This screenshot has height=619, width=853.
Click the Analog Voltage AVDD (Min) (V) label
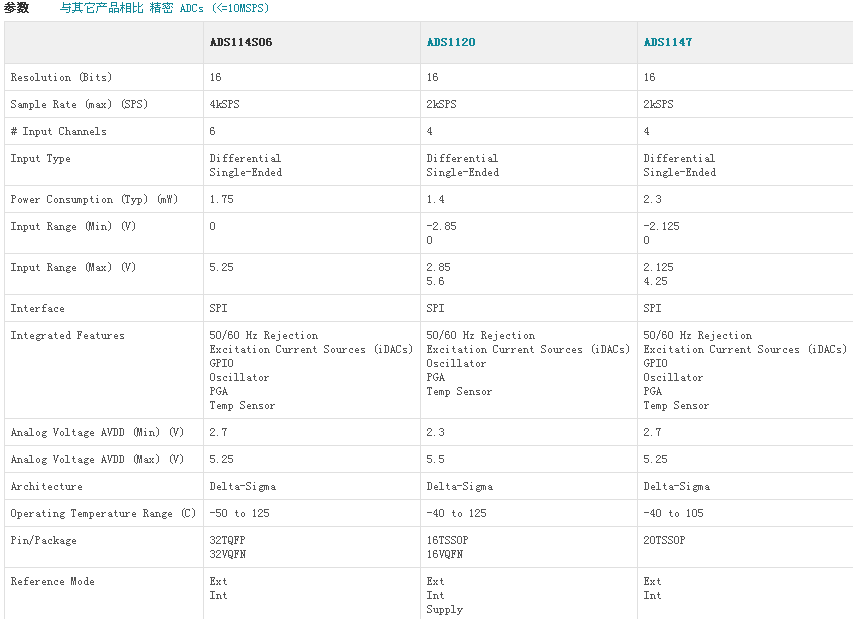97,432
